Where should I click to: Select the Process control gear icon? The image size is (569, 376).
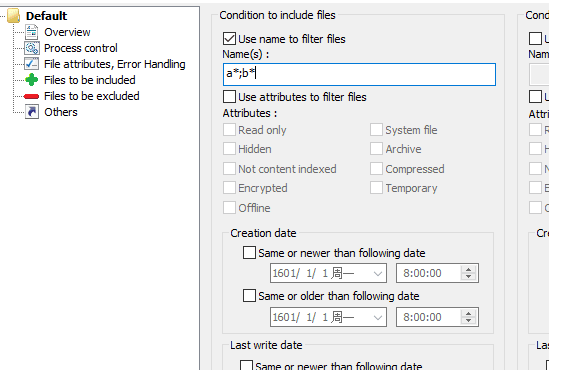[32, 48]
